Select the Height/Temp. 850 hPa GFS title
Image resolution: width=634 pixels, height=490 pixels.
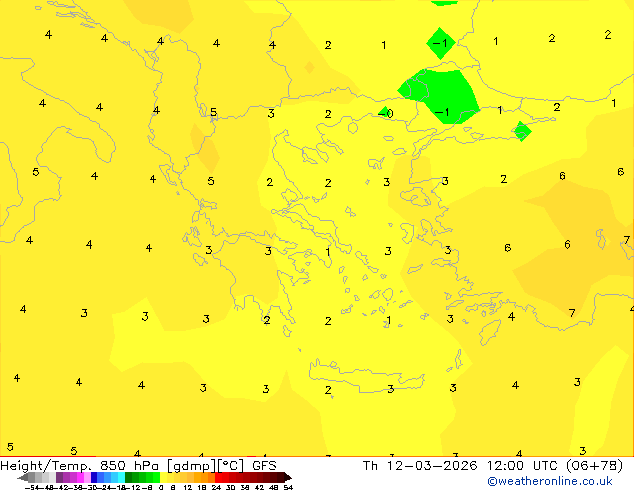tap(138, 466)
